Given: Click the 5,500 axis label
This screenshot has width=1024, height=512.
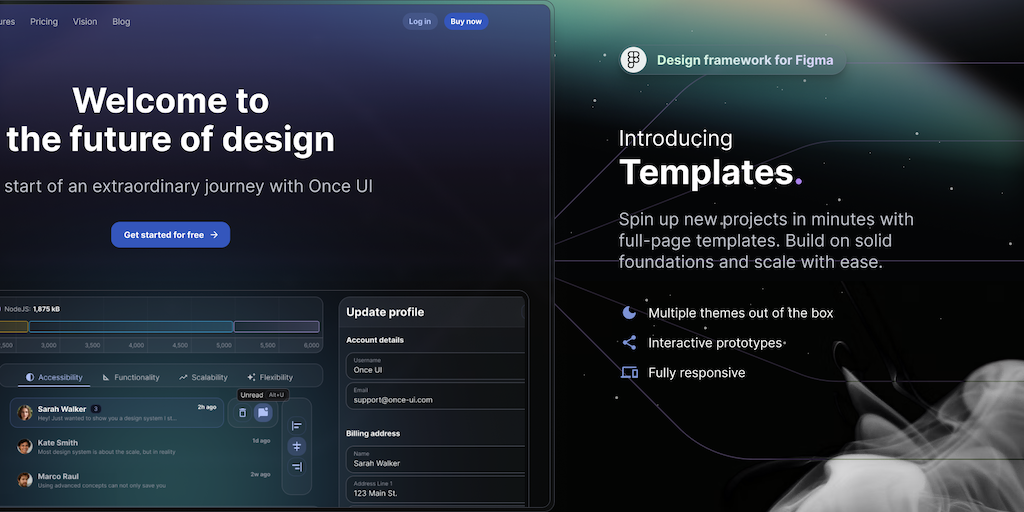Looking at the screenshot, I should (x=268, y=345).
